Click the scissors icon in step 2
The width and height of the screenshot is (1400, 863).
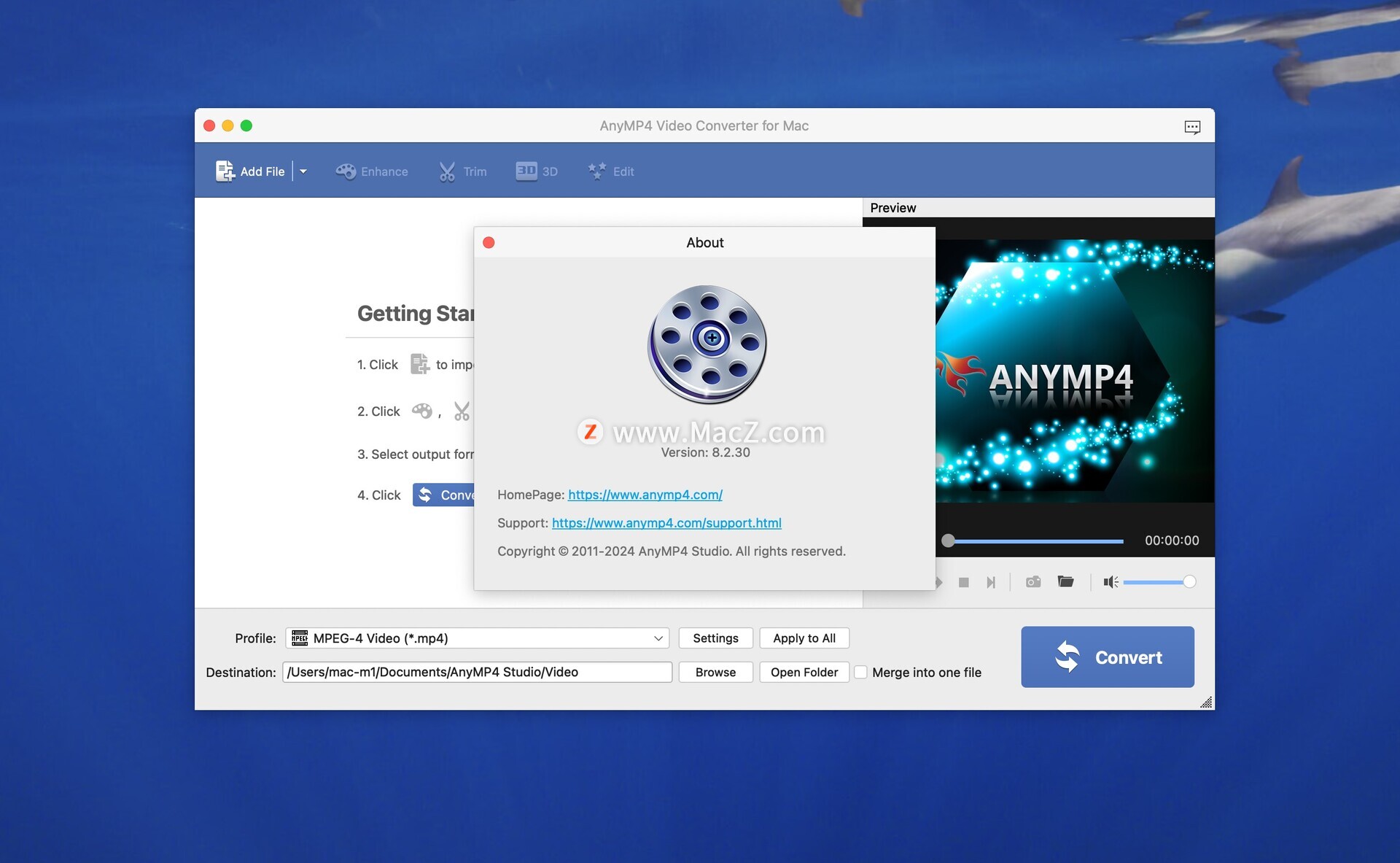tap(462, 411)
